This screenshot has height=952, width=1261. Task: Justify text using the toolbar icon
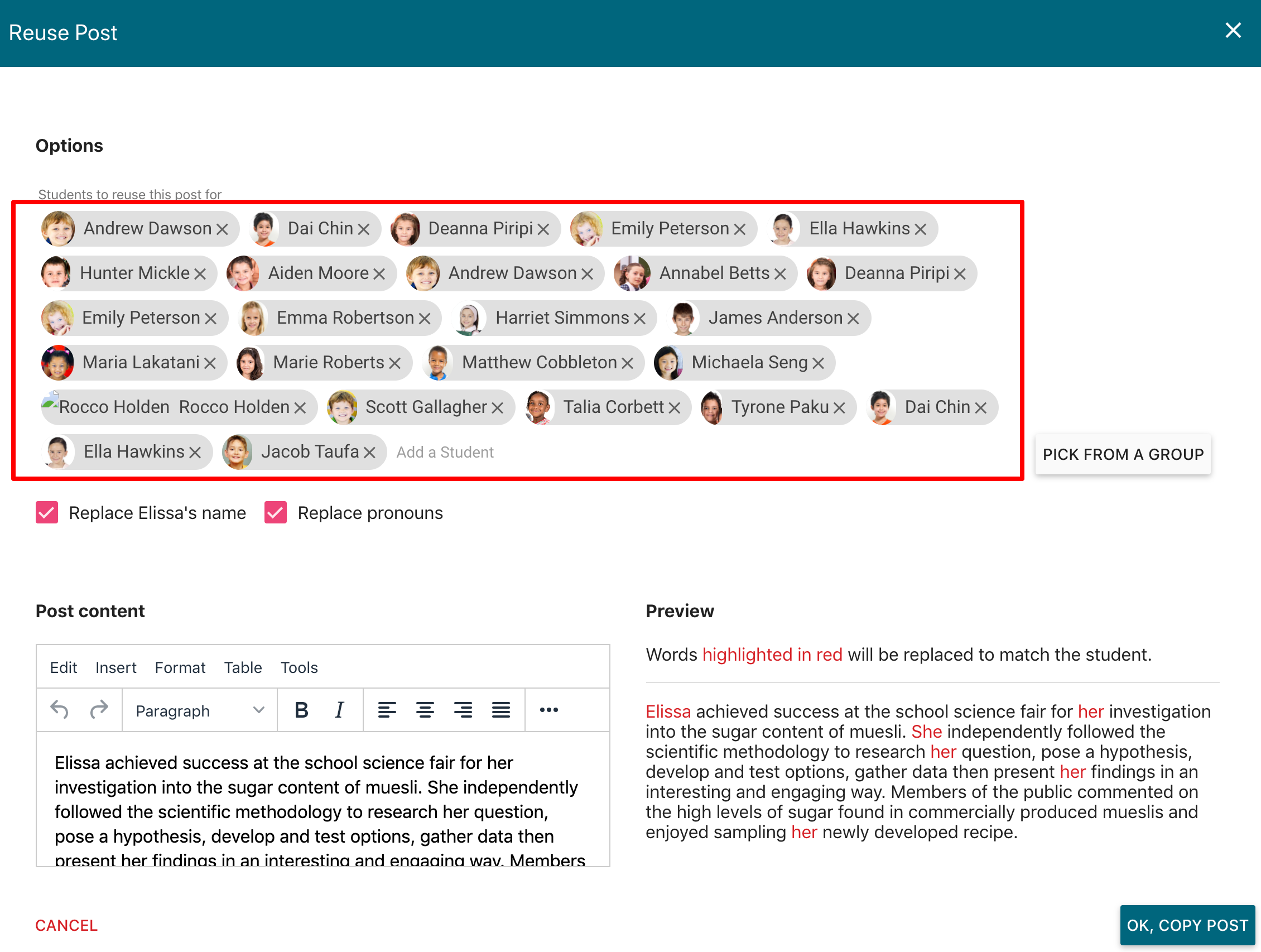[500, 710]
